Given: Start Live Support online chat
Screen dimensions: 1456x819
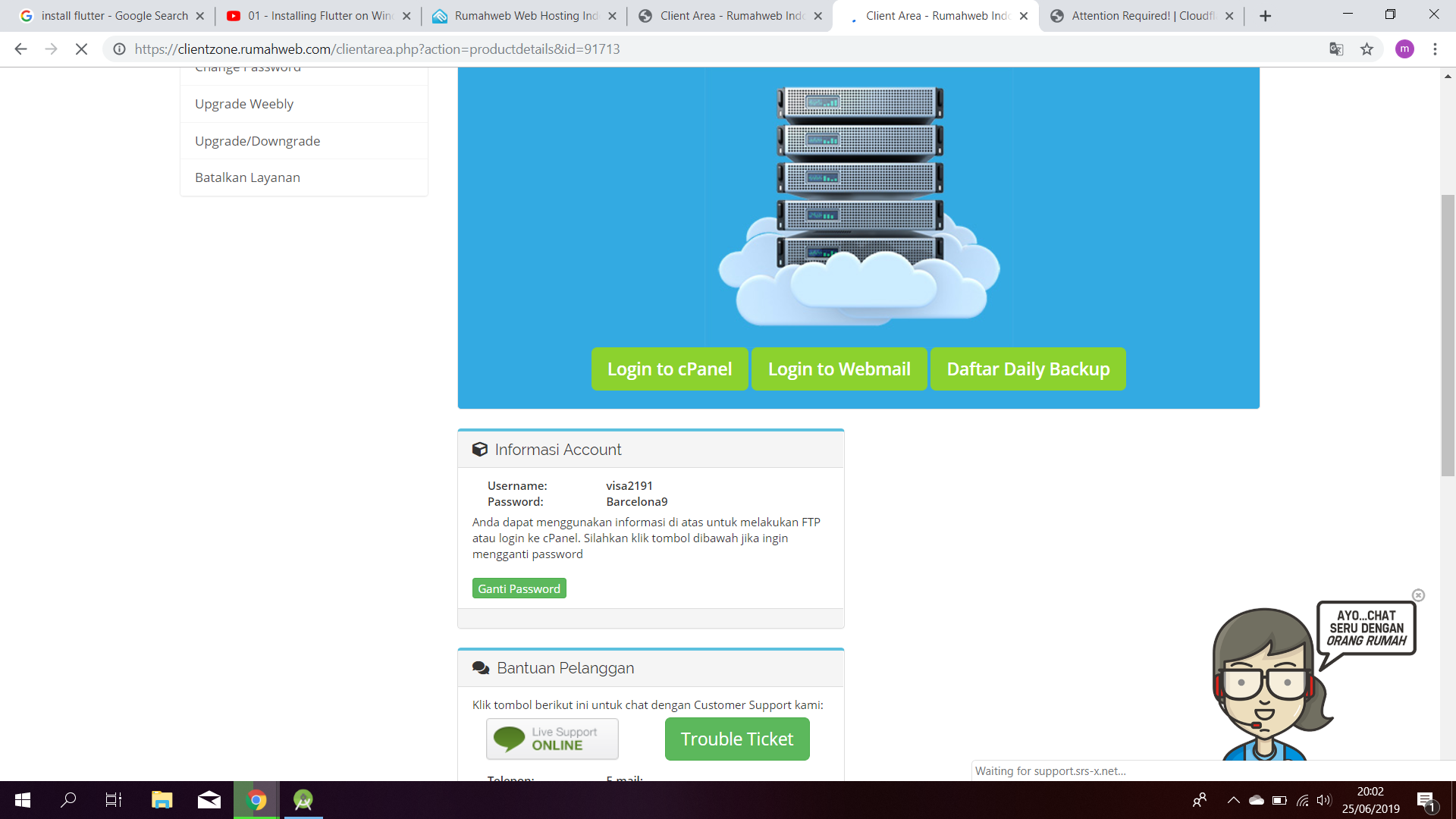Looking at the screenshot, I should [552, 739].
